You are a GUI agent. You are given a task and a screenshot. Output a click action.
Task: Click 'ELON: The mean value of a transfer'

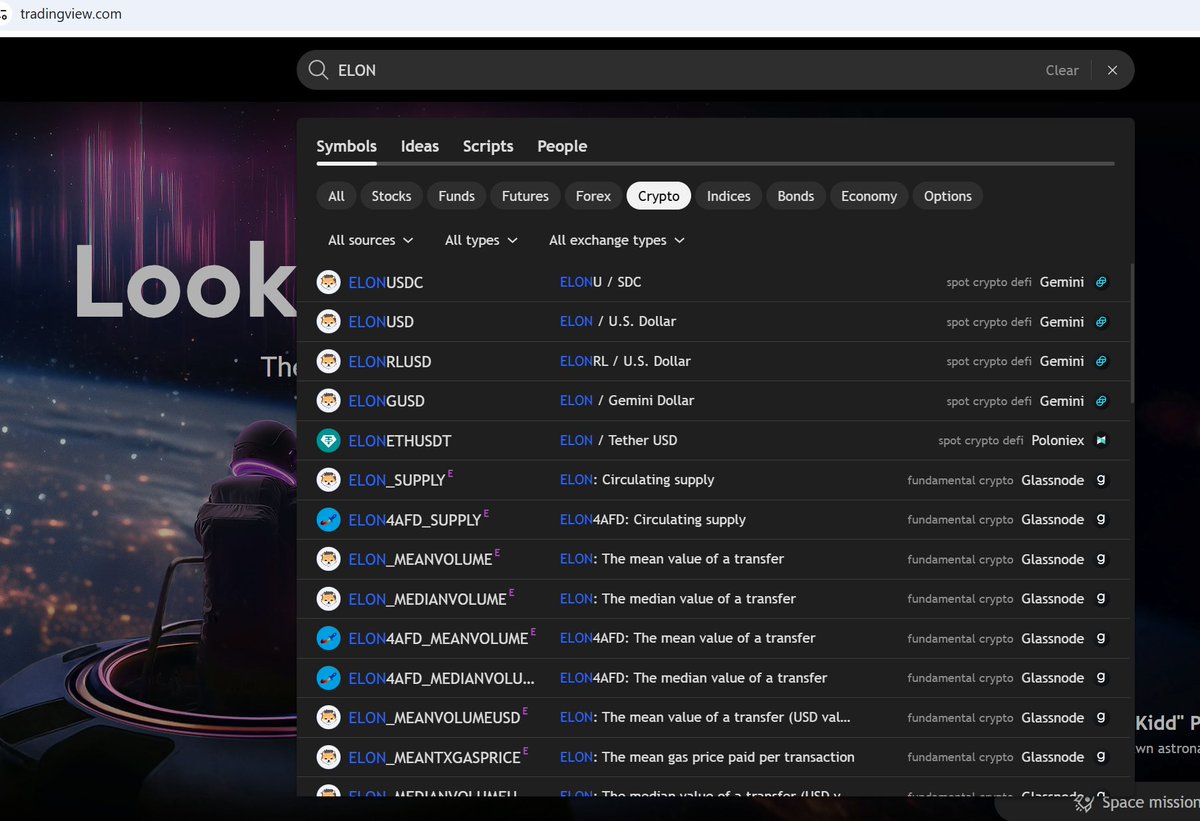[x=672, y=559]
